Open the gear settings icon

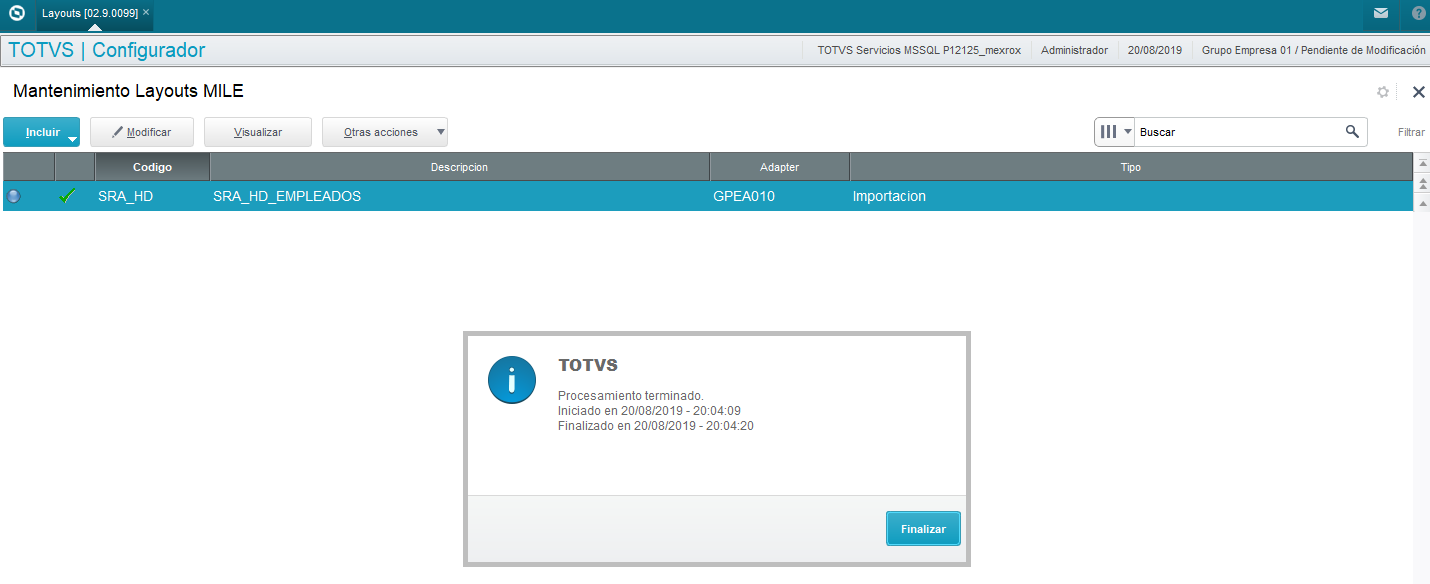pyautogui.click(x=1383, y=92)
